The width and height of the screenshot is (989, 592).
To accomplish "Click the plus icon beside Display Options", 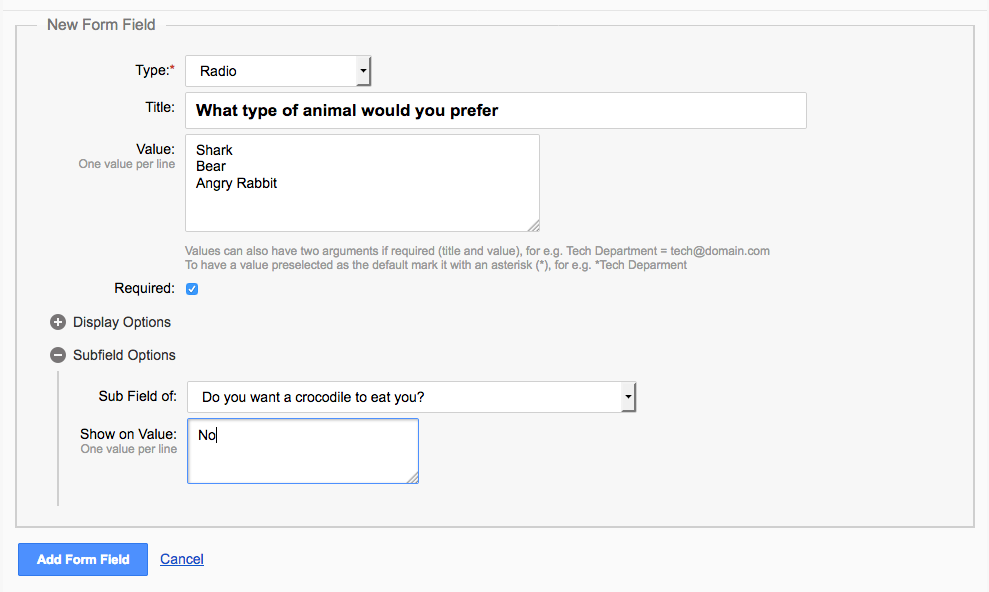I will click(x=58, y=323).
